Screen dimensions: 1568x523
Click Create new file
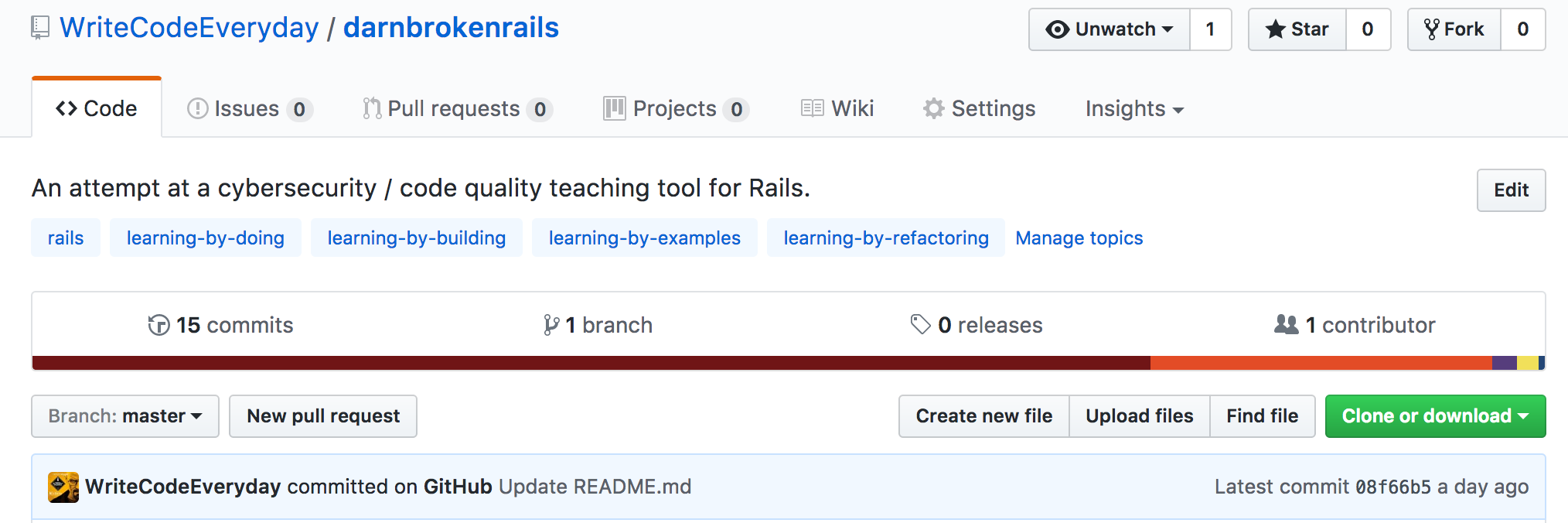pos(984,416)
